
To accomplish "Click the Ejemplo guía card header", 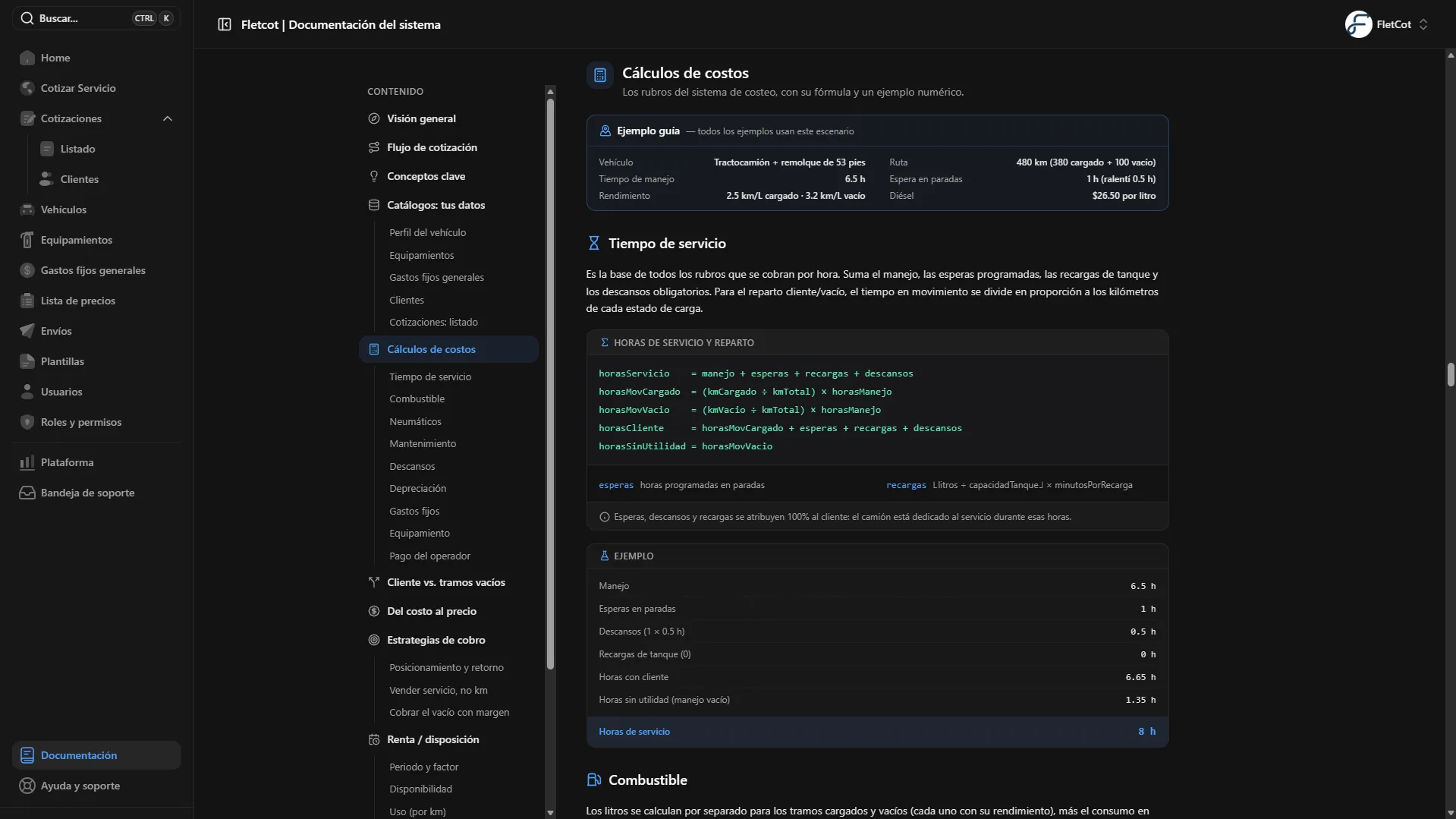I will click(877, 131).
